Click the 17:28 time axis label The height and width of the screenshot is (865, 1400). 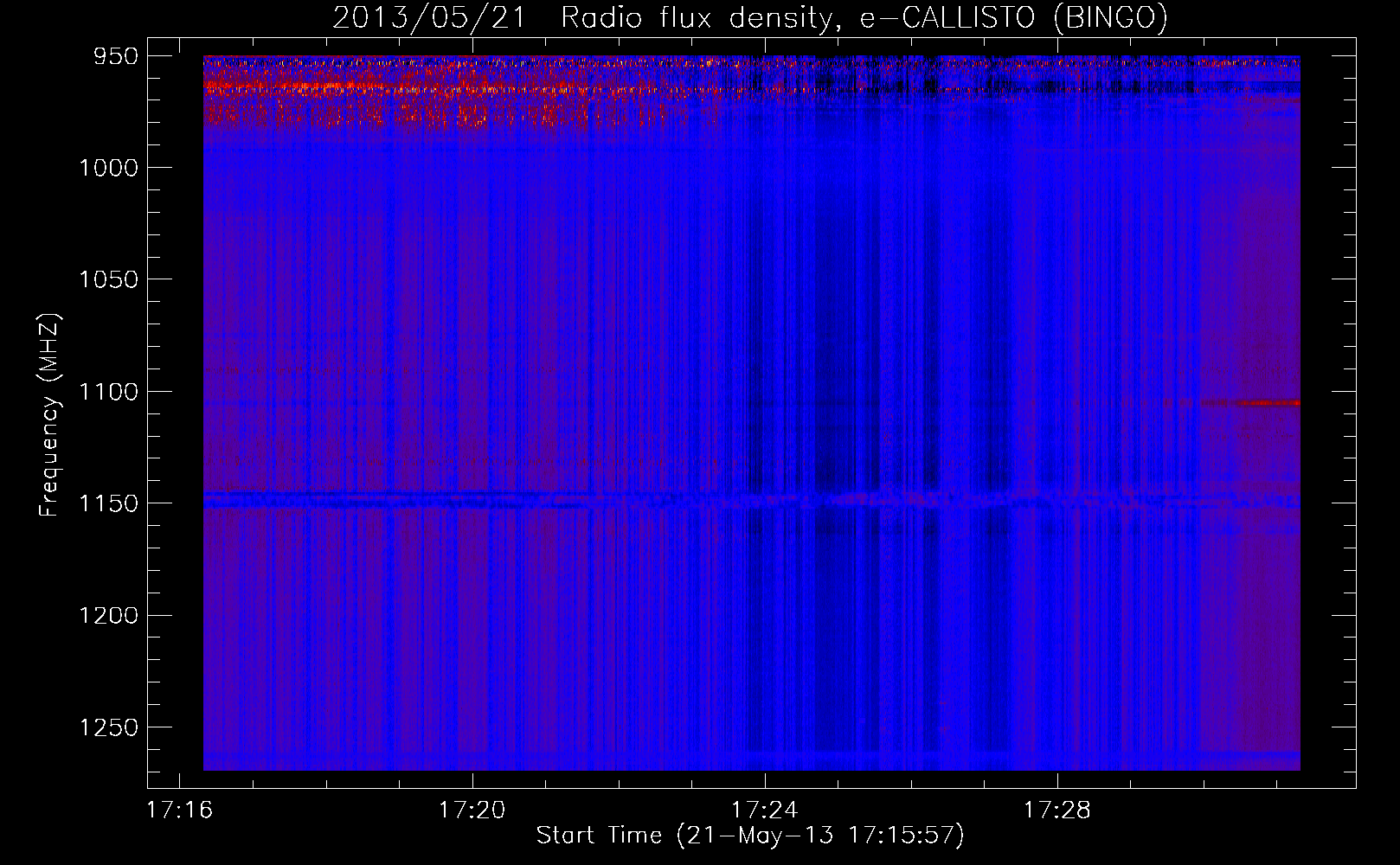1057,811
